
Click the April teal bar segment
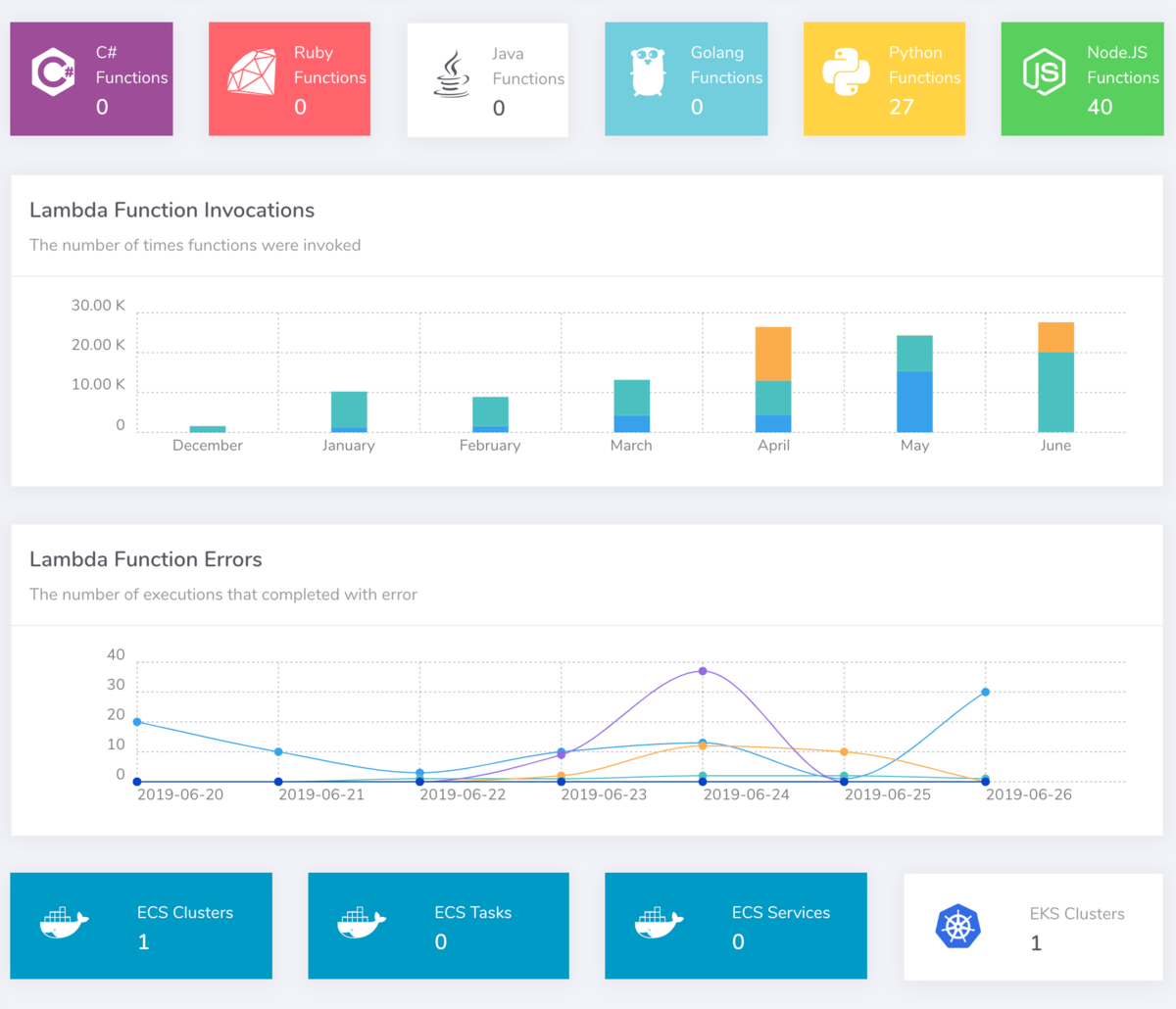point(773,399)
